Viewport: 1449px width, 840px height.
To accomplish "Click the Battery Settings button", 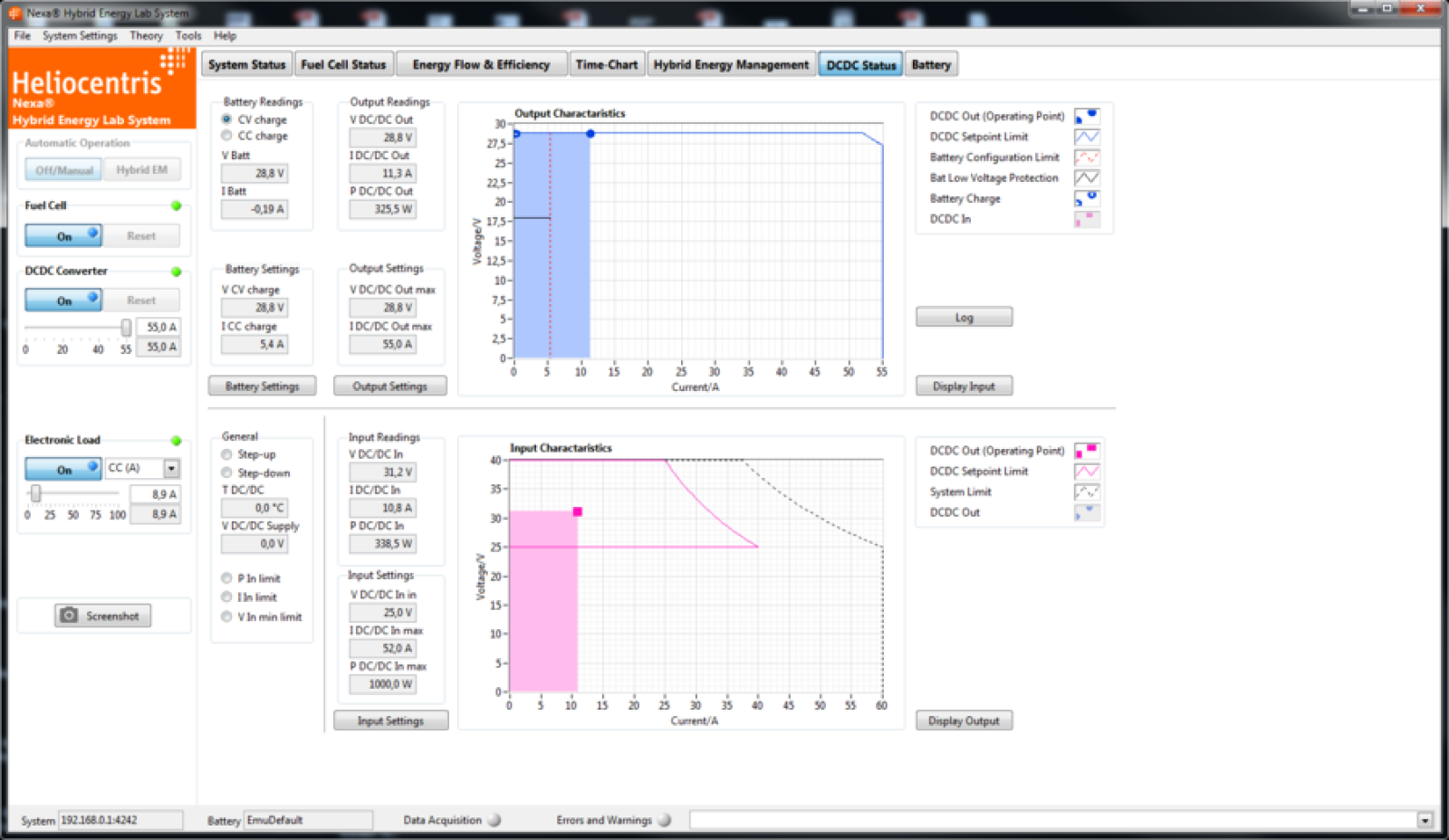I will (262, 387).
